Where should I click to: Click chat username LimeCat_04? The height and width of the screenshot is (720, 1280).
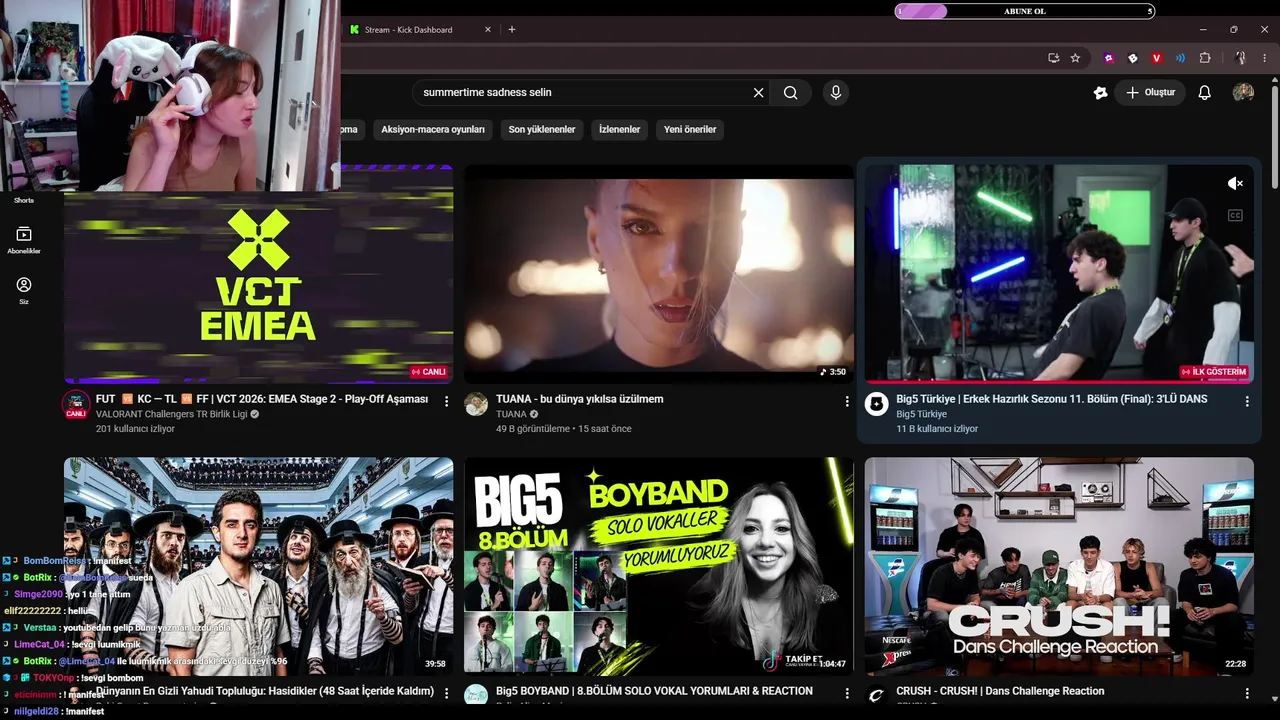click(x=40, y=644)
